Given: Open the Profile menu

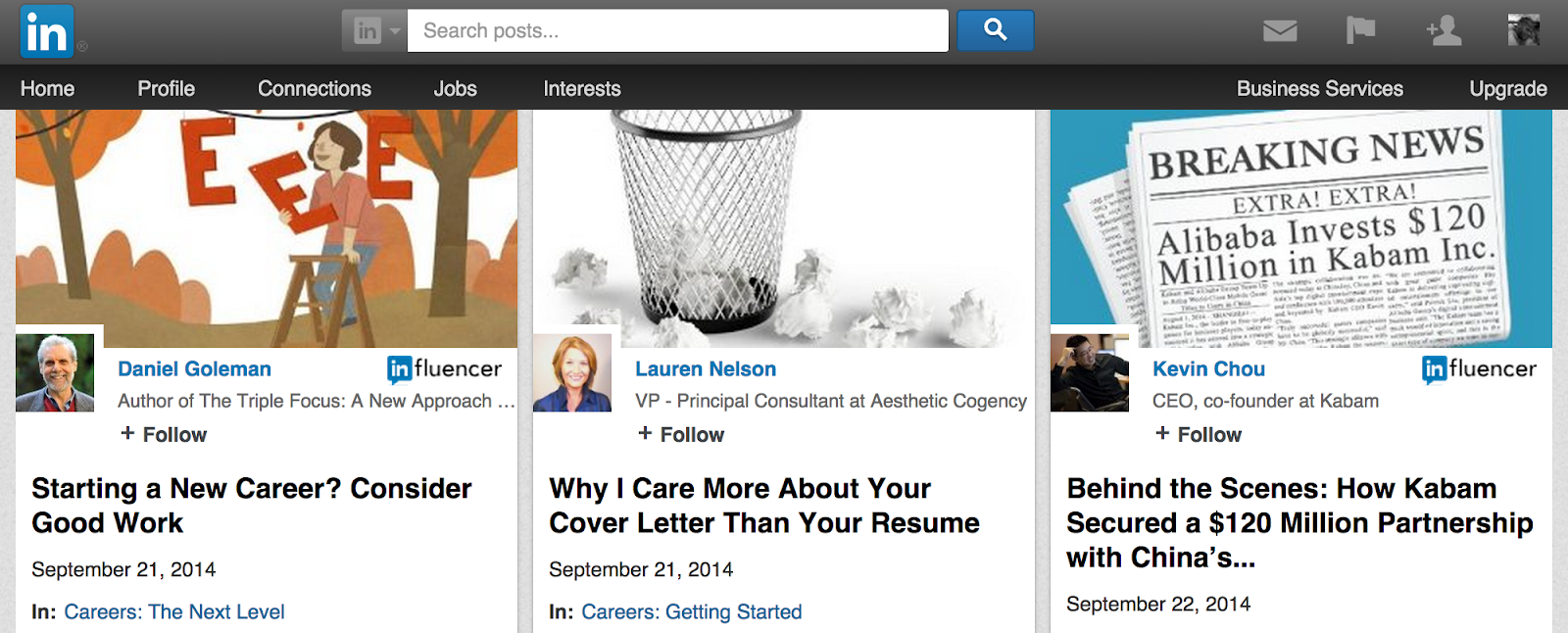Looking at the screenshot, I should (x=166, y=88).
